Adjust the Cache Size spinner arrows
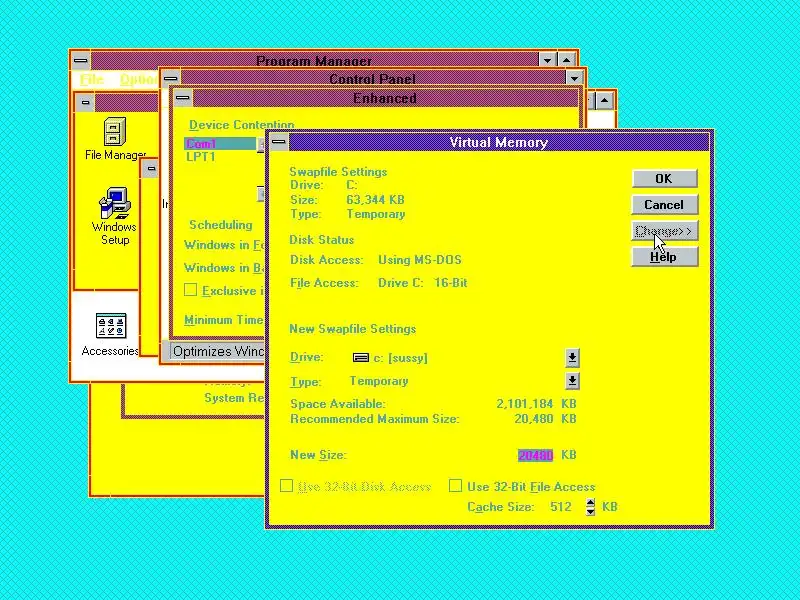Screen dimensions: 800x600 coord(590,506)
